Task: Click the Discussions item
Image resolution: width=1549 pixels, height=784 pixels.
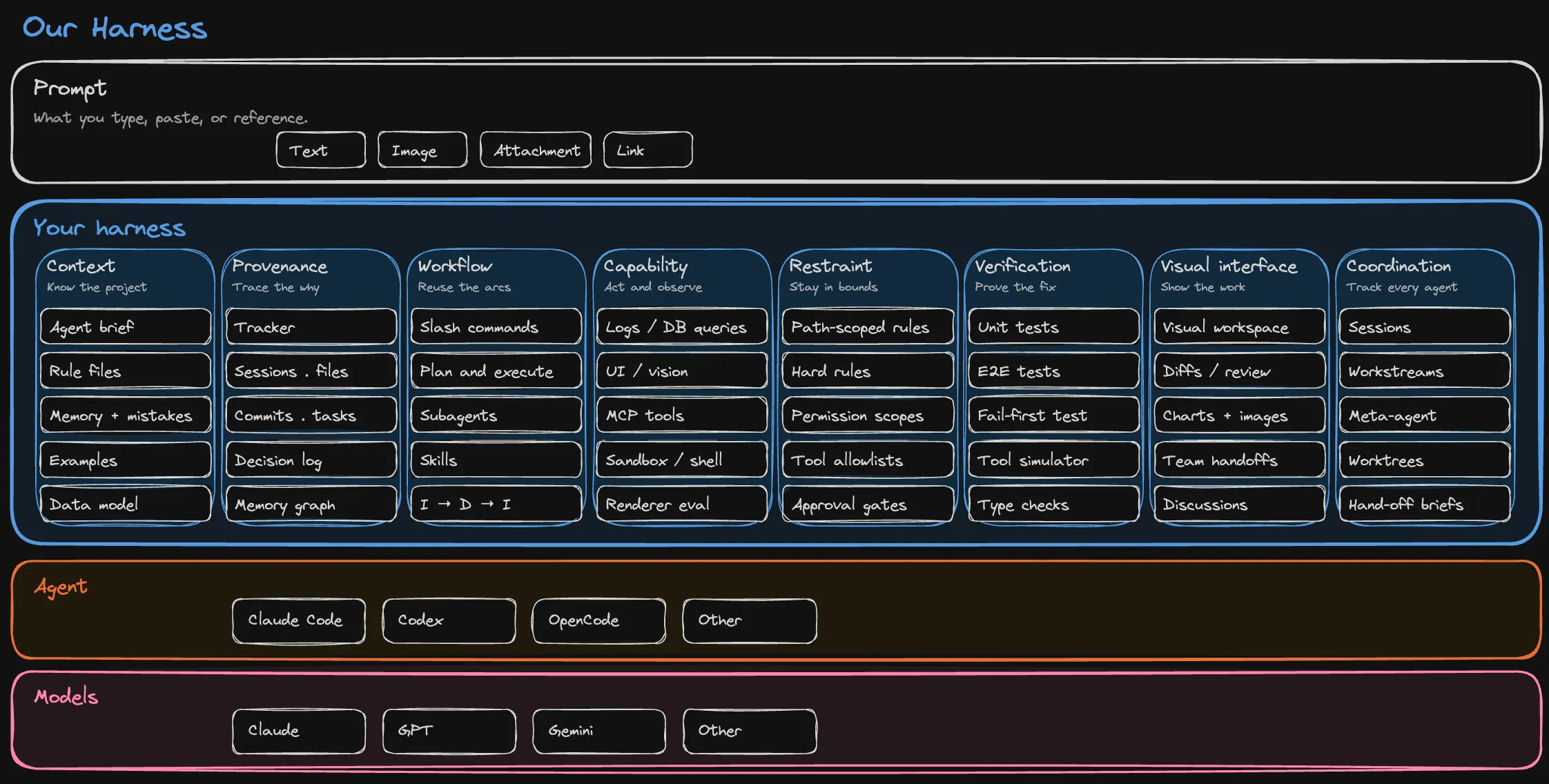Action: pos(1239,504)
